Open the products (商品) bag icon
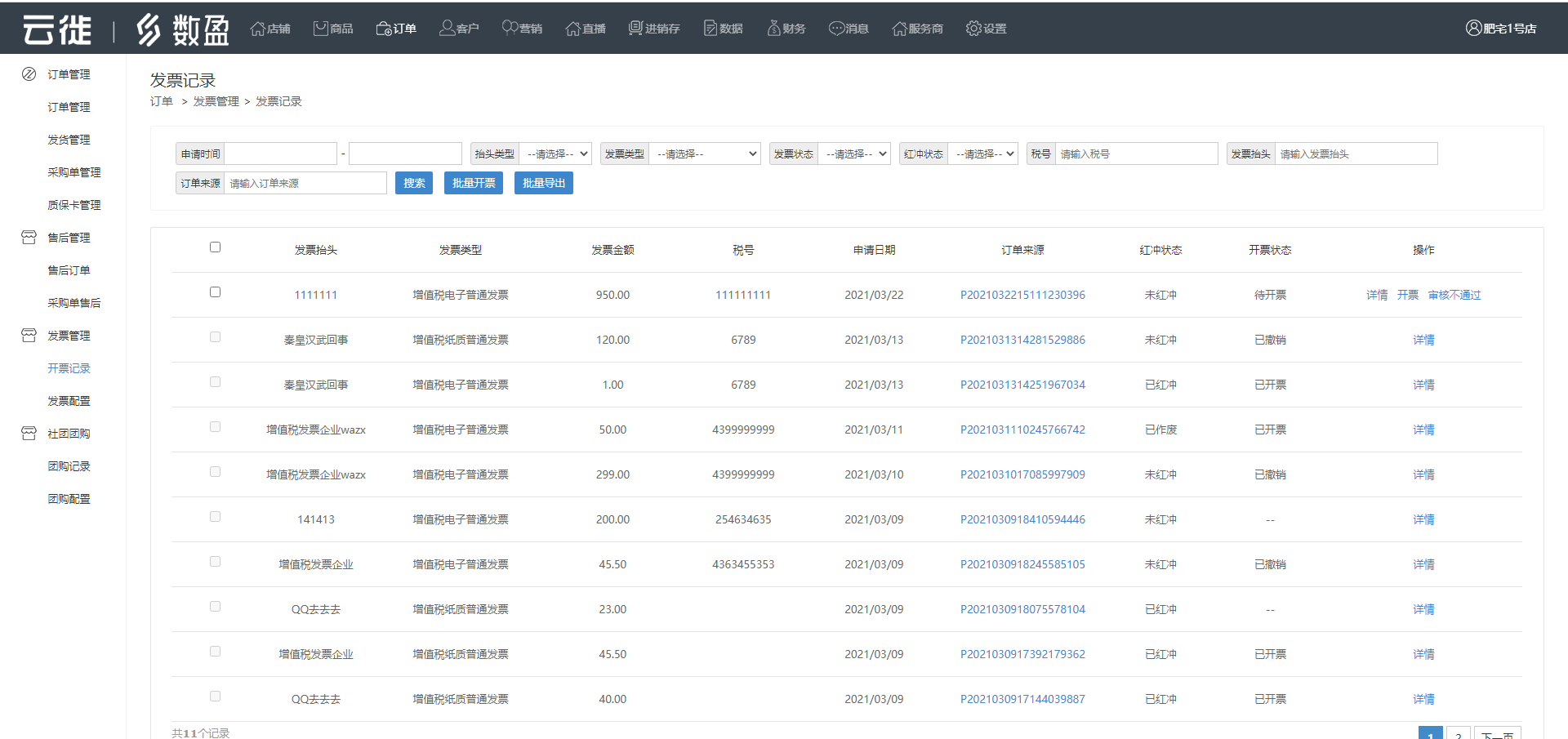The image size is (1568, 739). click(321, 29)
